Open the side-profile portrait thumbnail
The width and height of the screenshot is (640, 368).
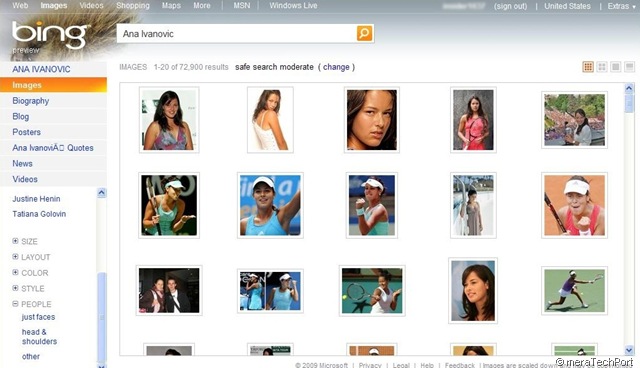point(473,290)
